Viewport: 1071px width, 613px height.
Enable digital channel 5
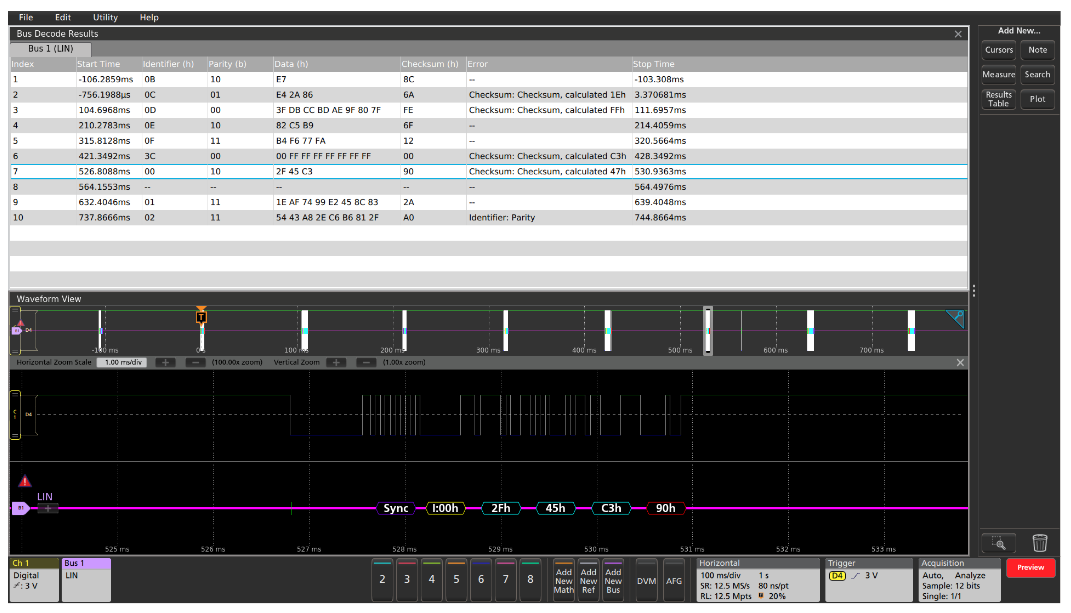[x=456, y=578]
